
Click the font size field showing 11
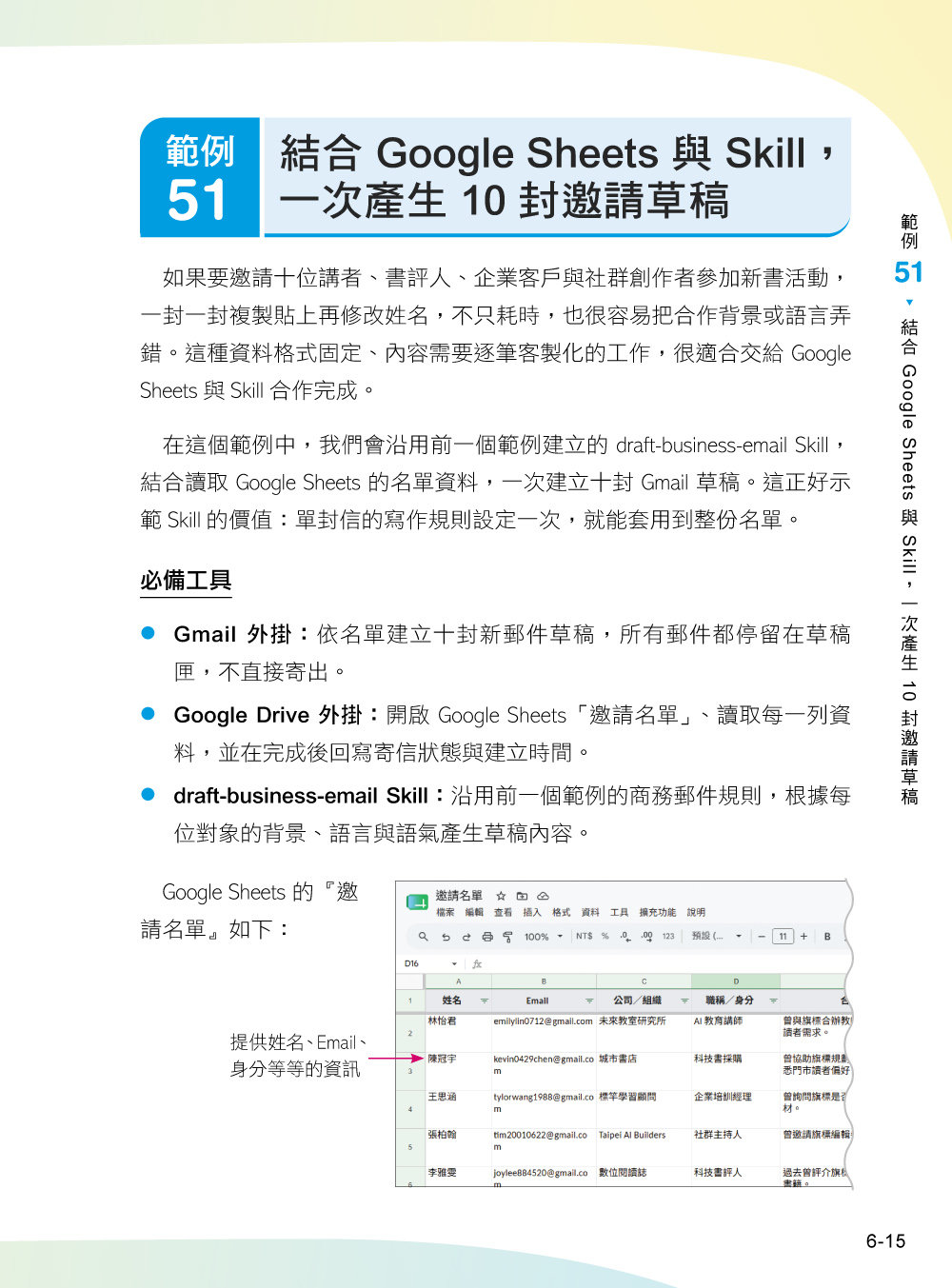pos(783,937)
